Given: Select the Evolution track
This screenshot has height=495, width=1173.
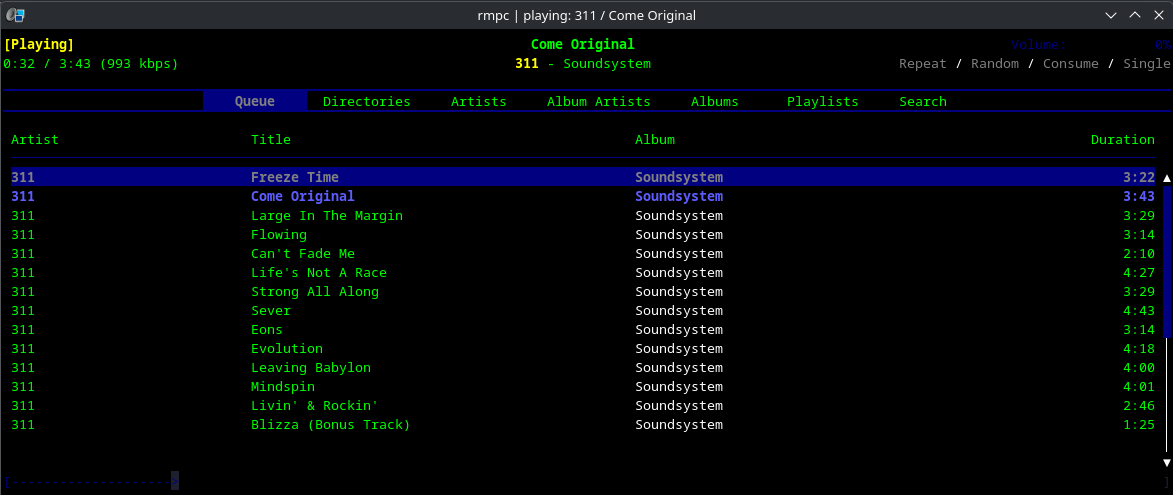Looking at the screenshot, I should click(x=583, y=348).
